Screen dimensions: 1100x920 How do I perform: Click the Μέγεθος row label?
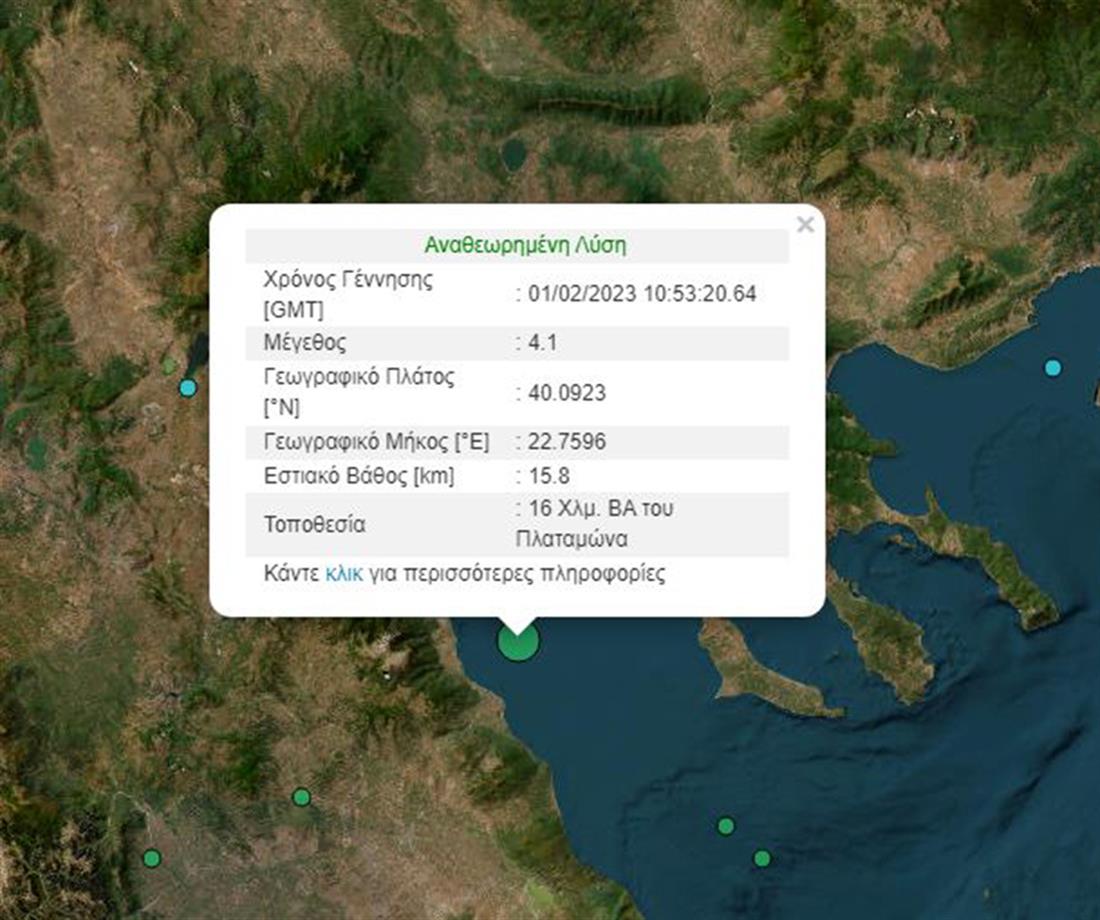[304, 343]
